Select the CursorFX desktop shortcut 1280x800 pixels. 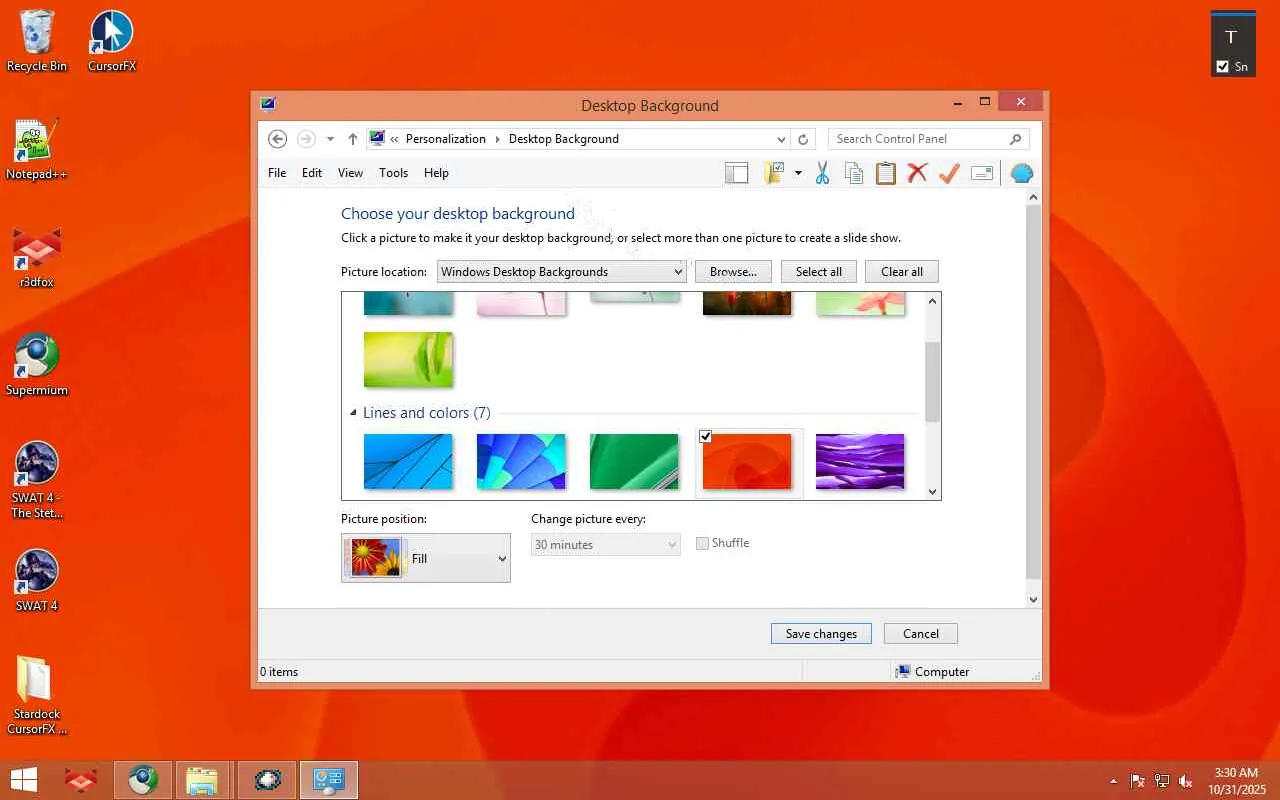(111, 42)
